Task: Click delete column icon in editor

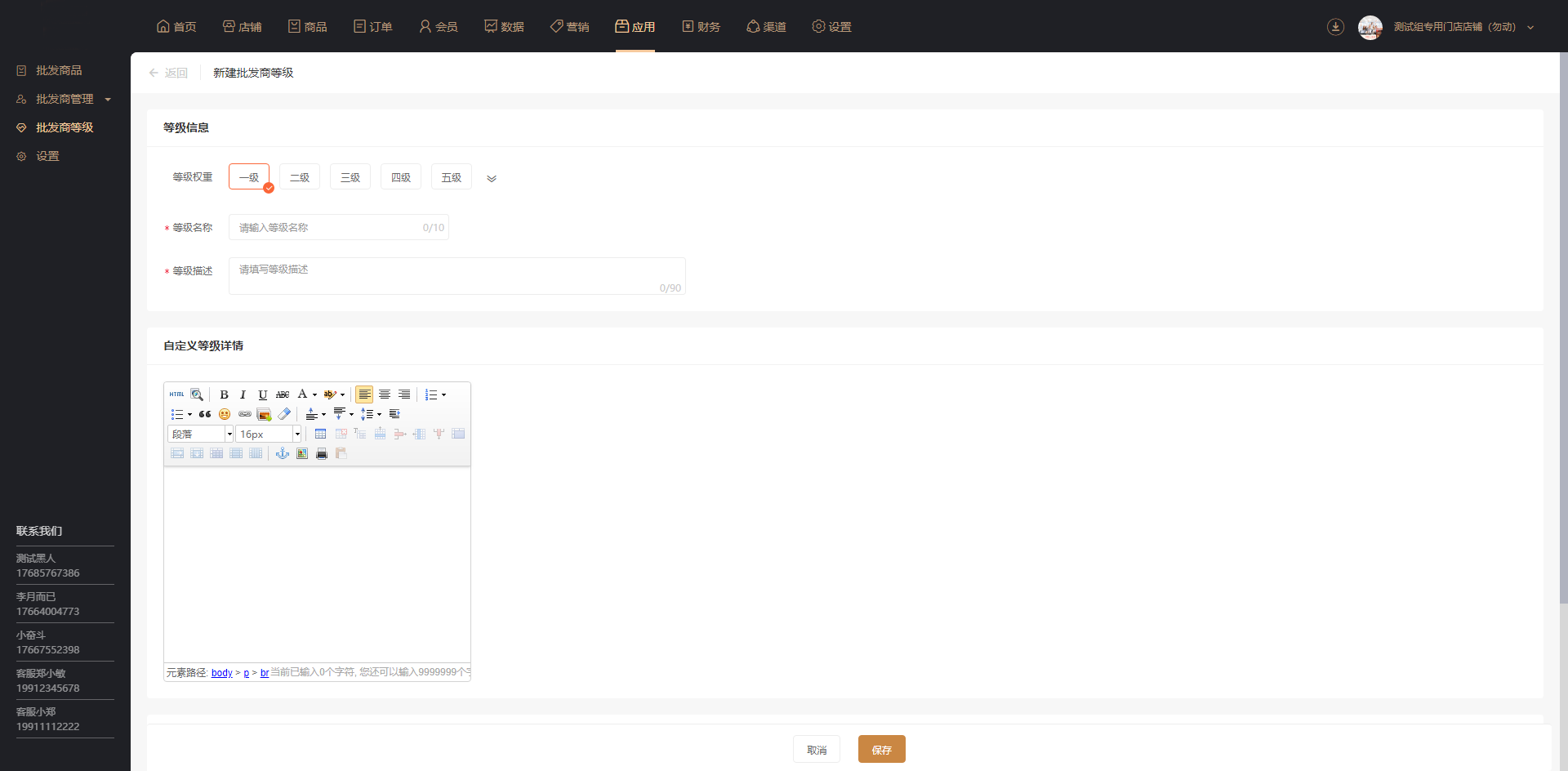Action: (439, 434)
